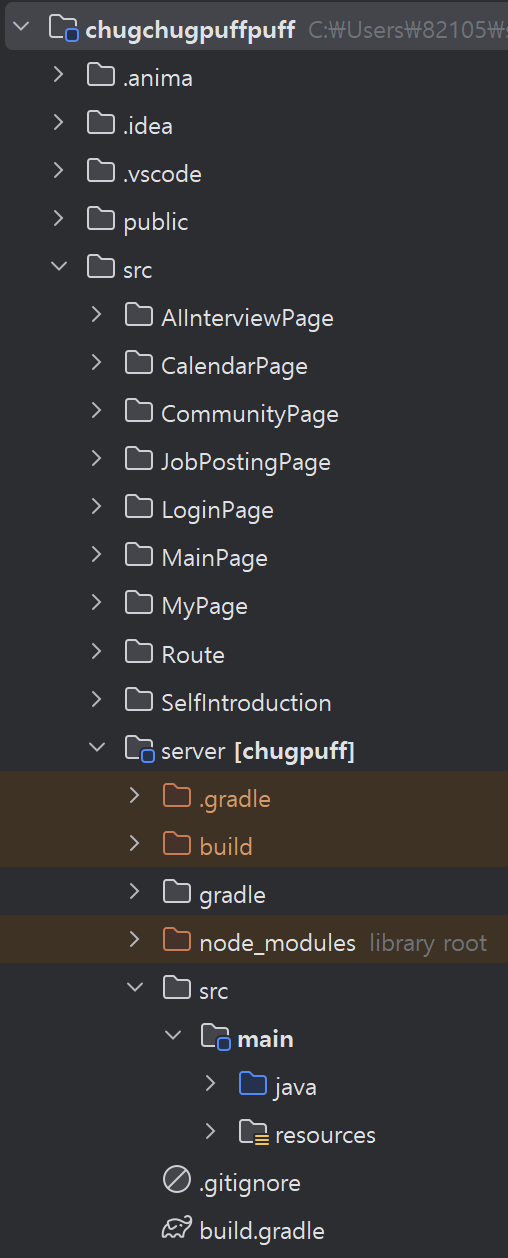This screenshot has width=508, height=1258.
Task: Expand the LoginPage folder chevron
Action: pyautogui.click(x=97, y=507)
